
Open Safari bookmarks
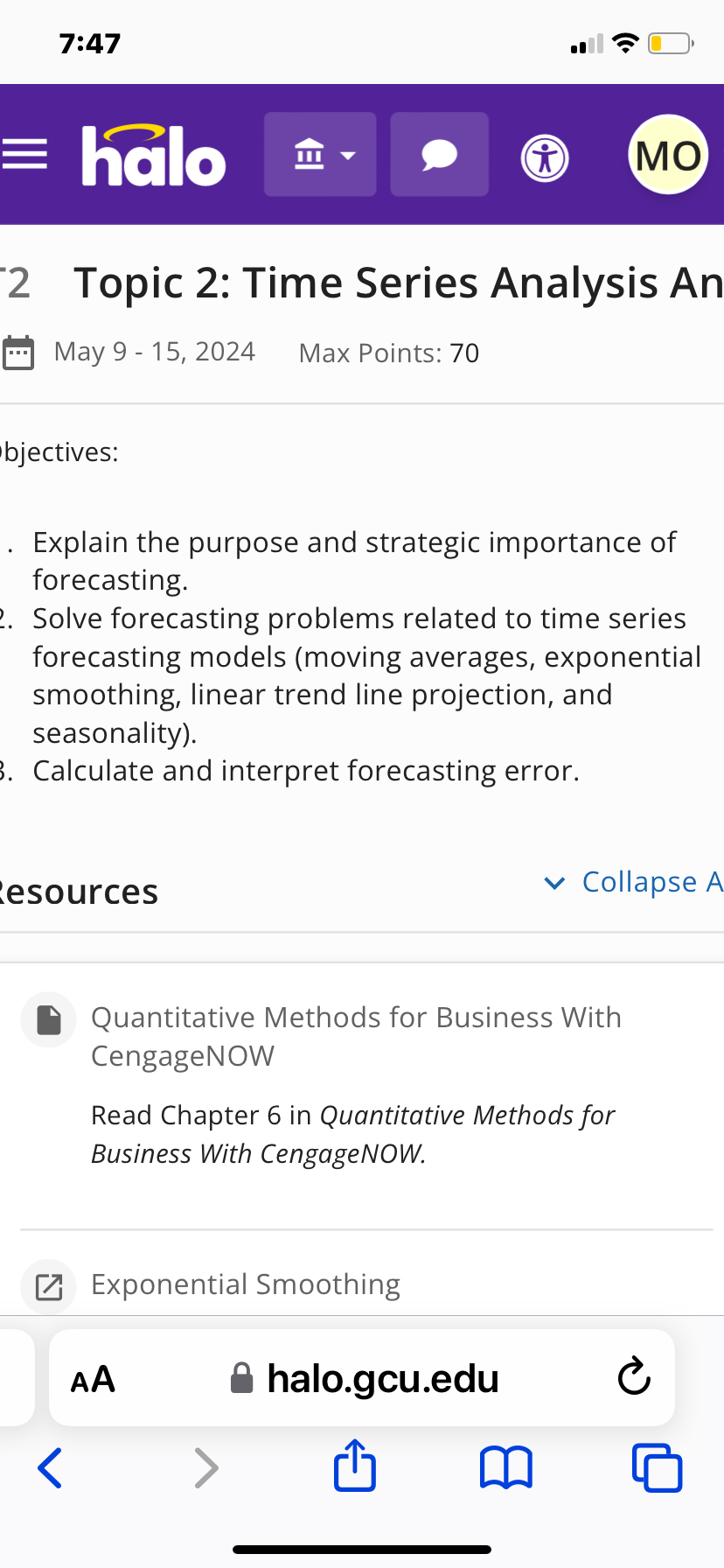coord(505,1468)
